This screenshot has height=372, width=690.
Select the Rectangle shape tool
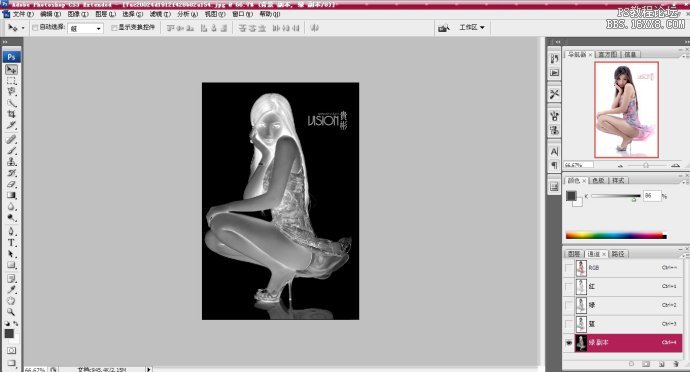click(11, 265)
